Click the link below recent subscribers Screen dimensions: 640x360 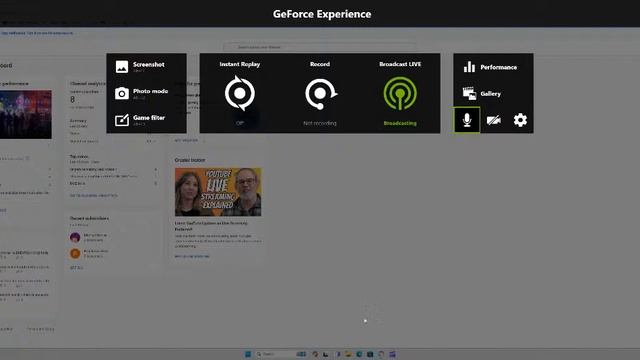[76, 268]
